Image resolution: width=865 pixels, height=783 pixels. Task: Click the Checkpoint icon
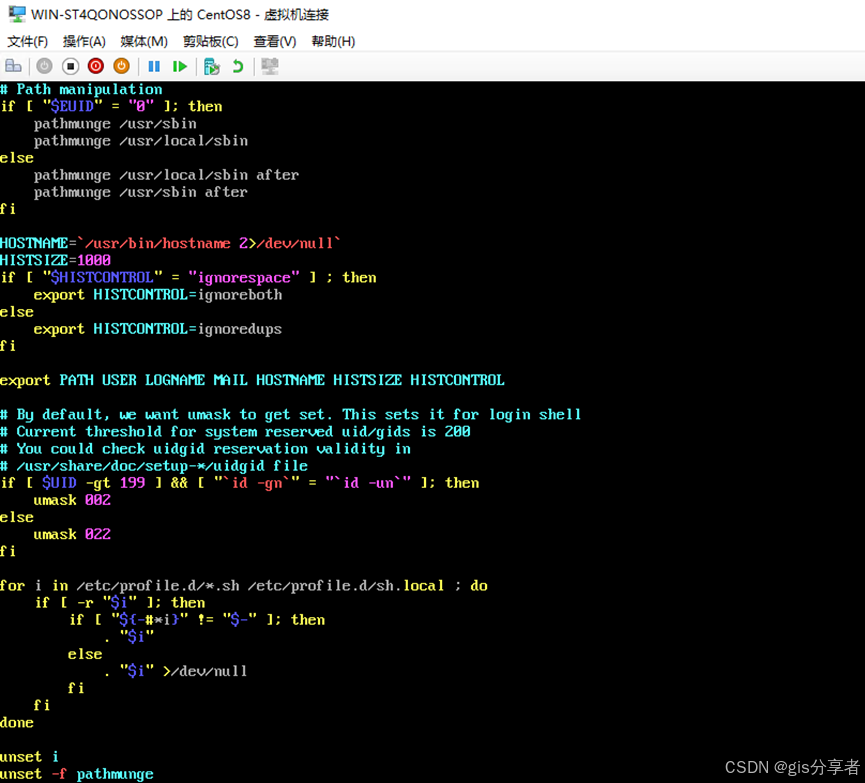(212, 66)
